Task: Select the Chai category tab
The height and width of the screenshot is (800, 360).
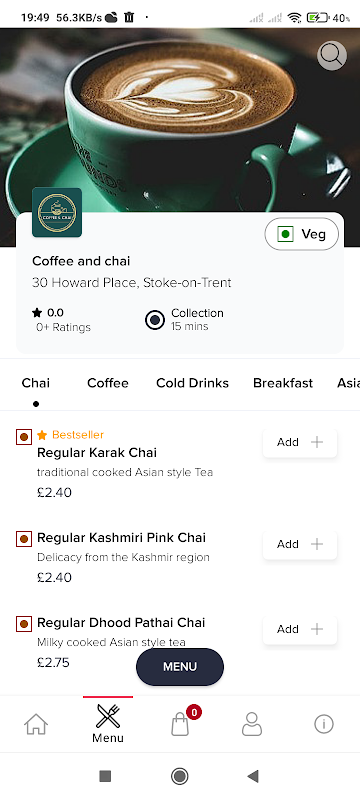Action: click(x=36, y=383)
